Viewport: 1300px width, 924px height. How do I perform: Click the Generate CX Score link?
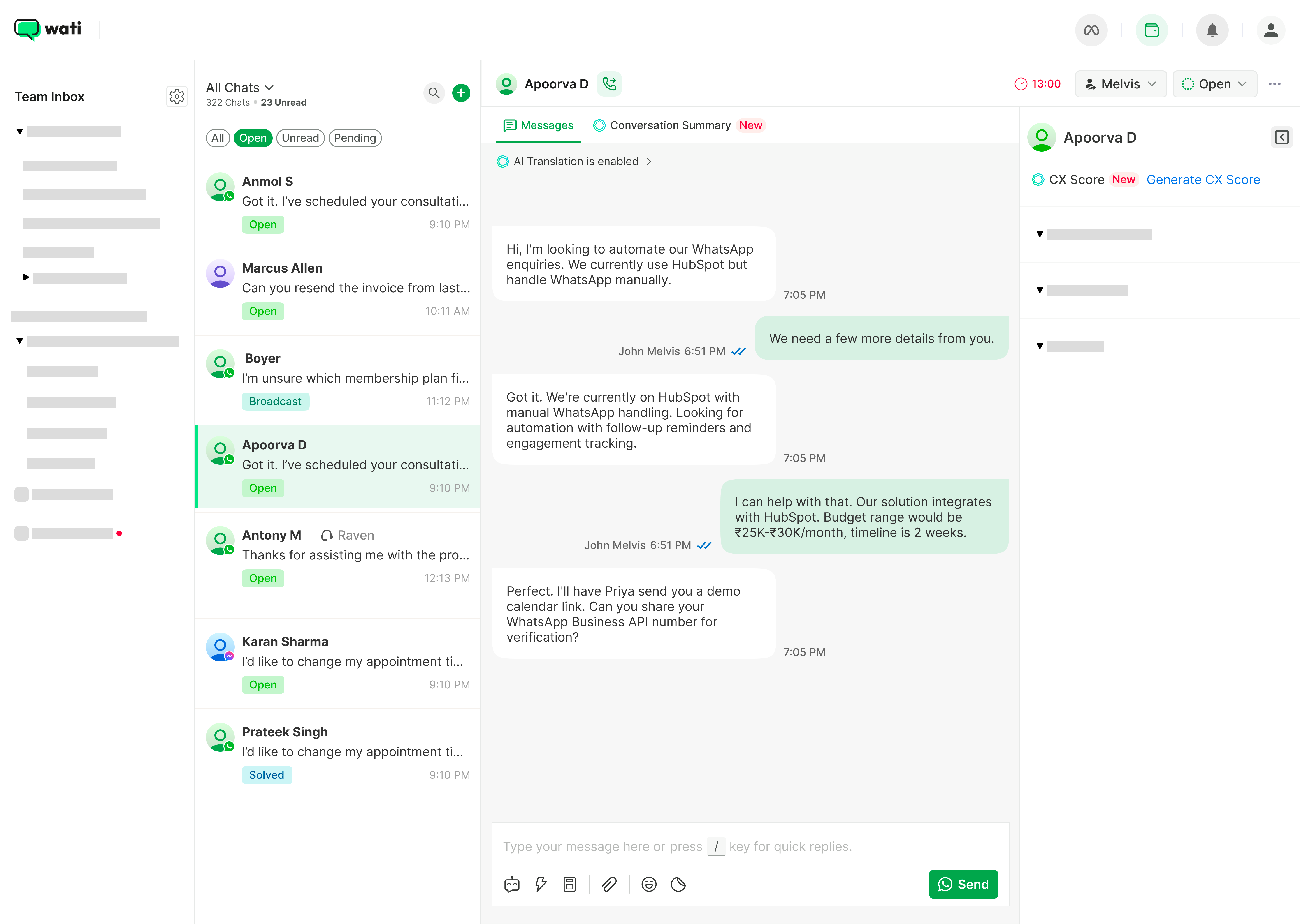(1203, 180)
